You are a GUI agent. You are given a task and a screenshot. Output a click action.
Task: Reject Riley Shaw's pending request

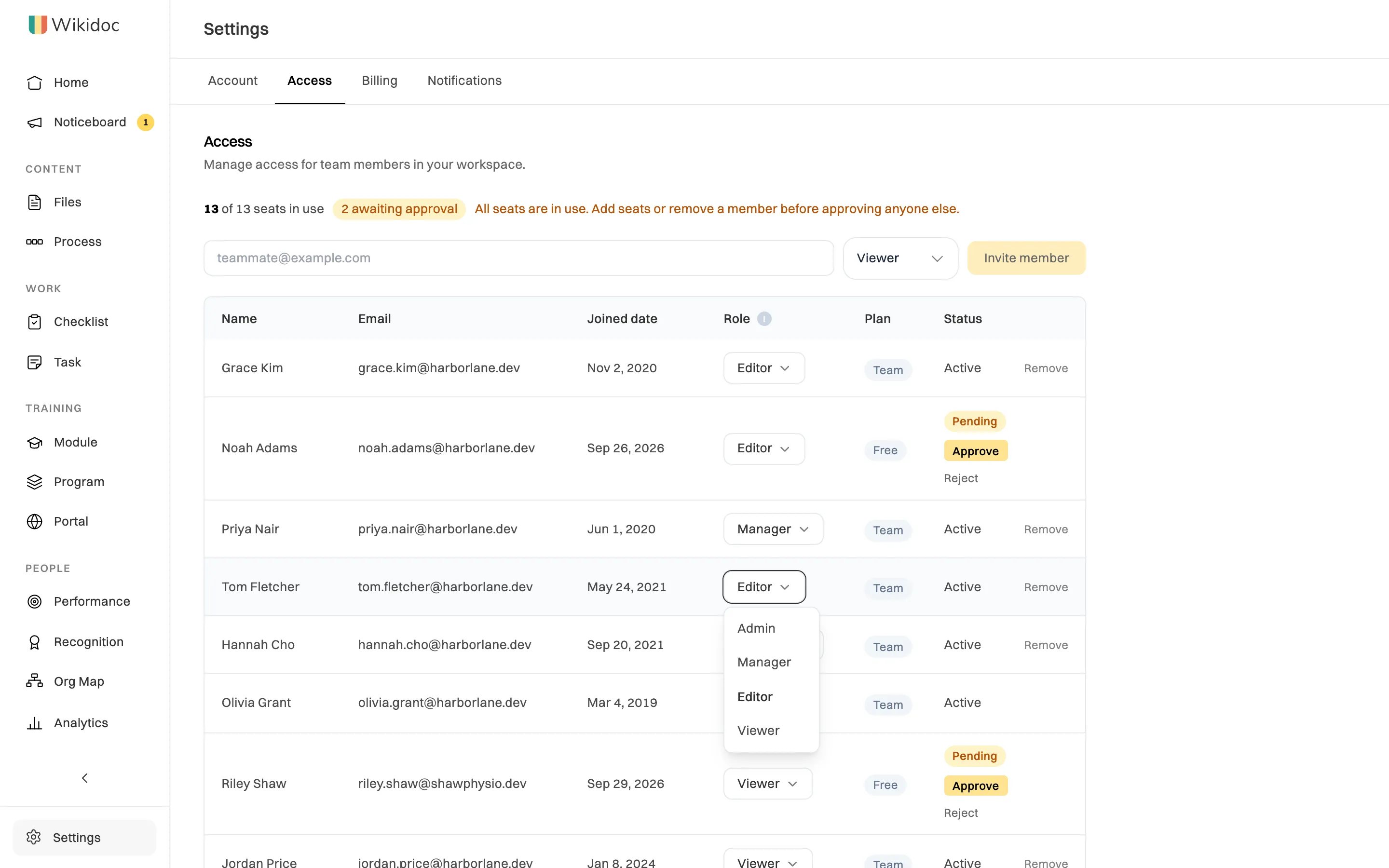tap(960, 813)
